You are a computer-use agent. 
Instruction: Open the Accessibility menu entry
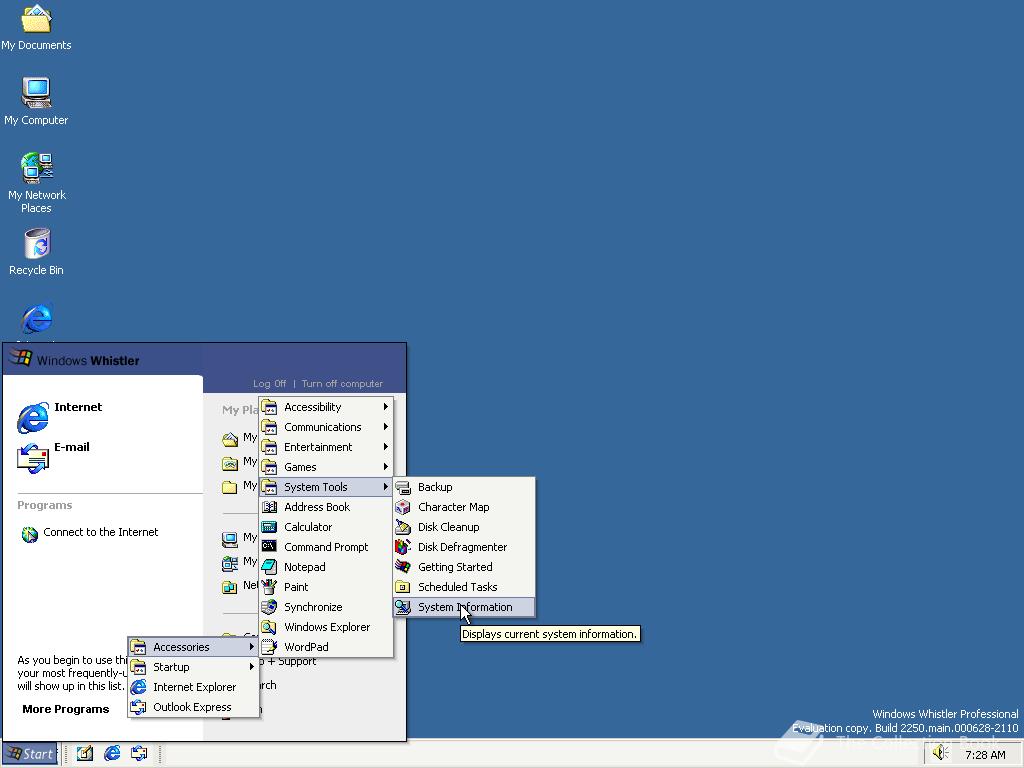point(327,407)
